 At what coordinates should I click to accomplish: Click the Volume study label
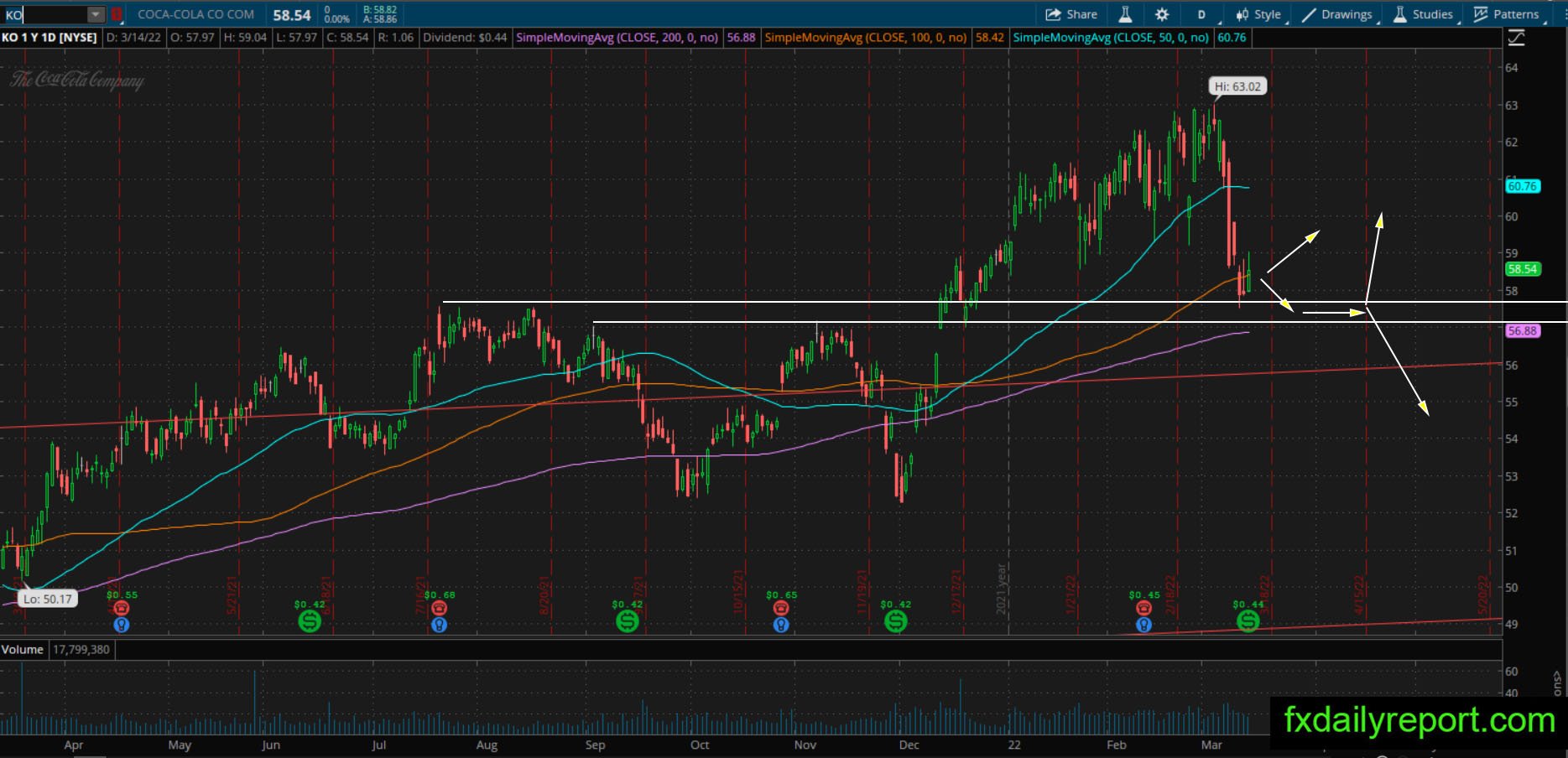coord(23,650)
